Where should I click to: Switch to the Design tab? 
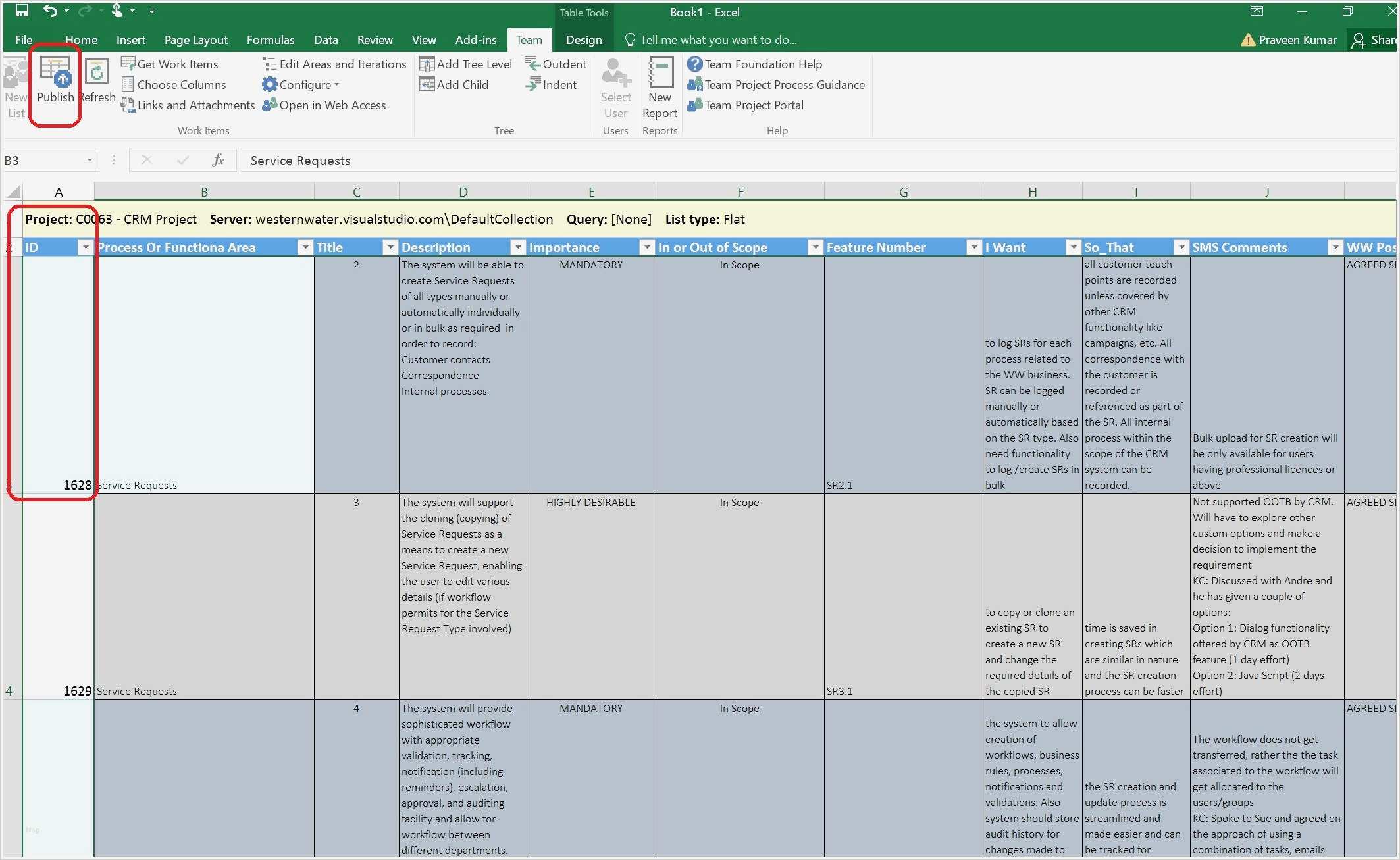pyautogui.click(x=583, y=39)
